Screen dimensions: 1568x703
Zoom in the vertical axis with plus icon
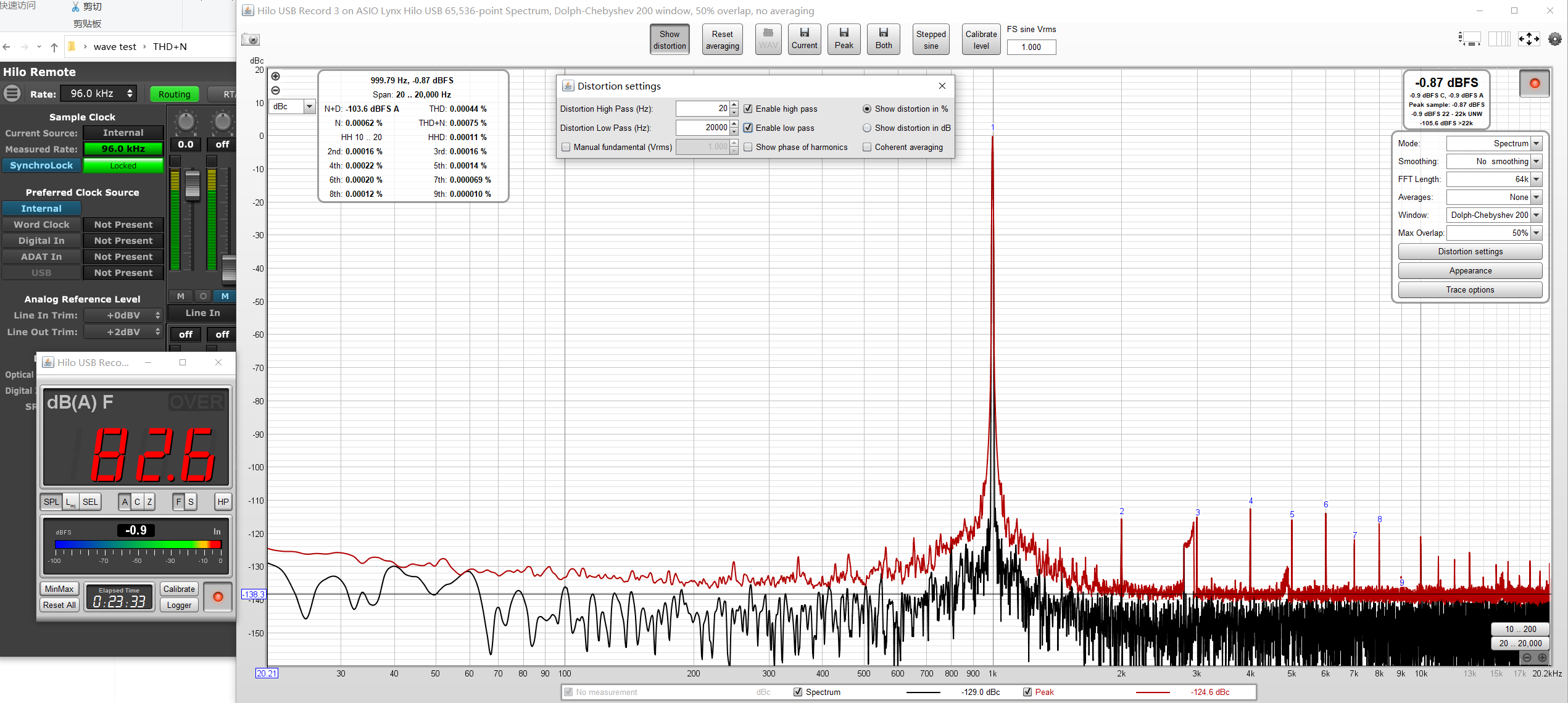pyautogui.click(x=276, y=77)
